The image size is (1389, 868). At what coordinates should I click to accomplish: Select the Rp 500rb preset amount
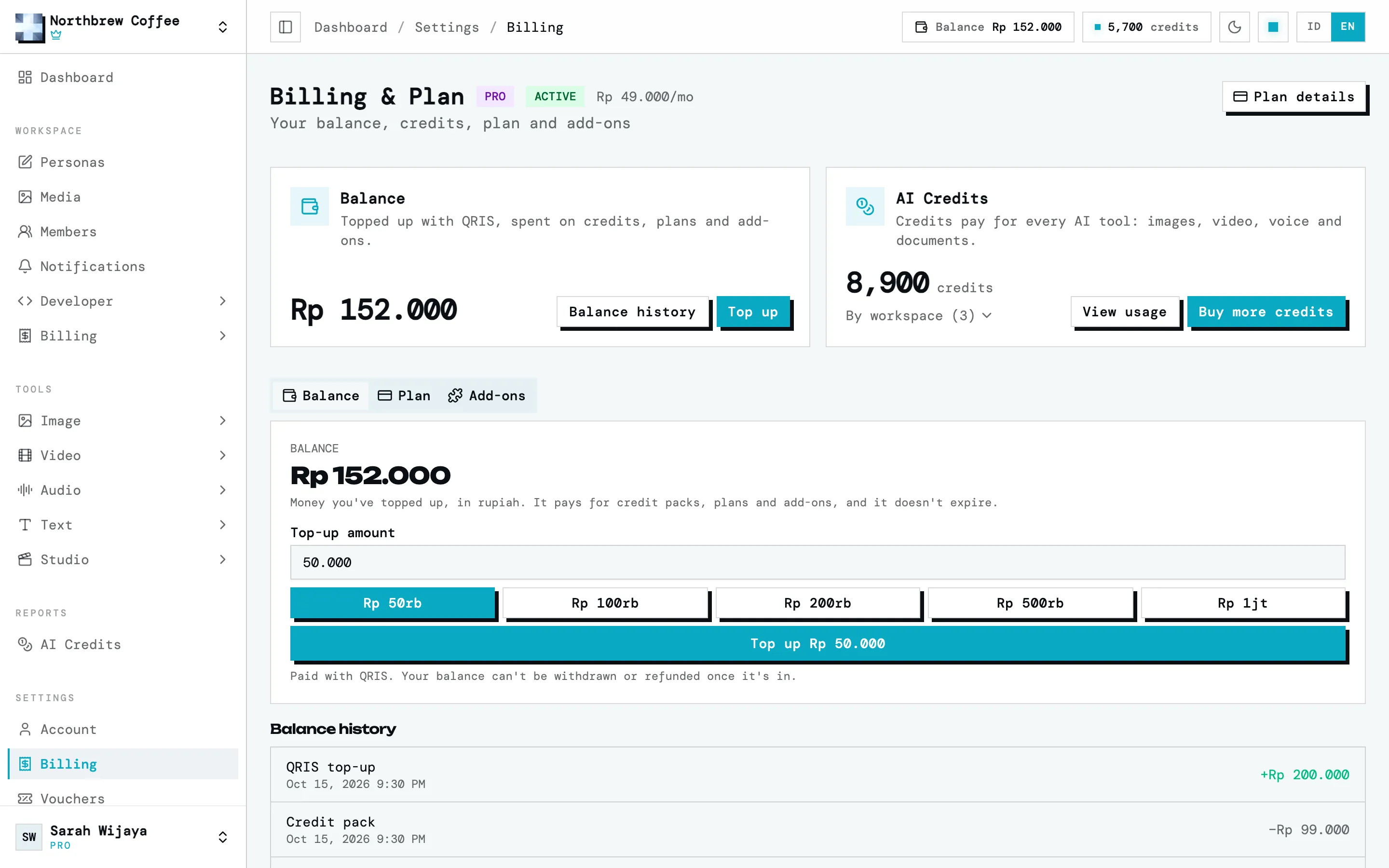point(1030,603)
